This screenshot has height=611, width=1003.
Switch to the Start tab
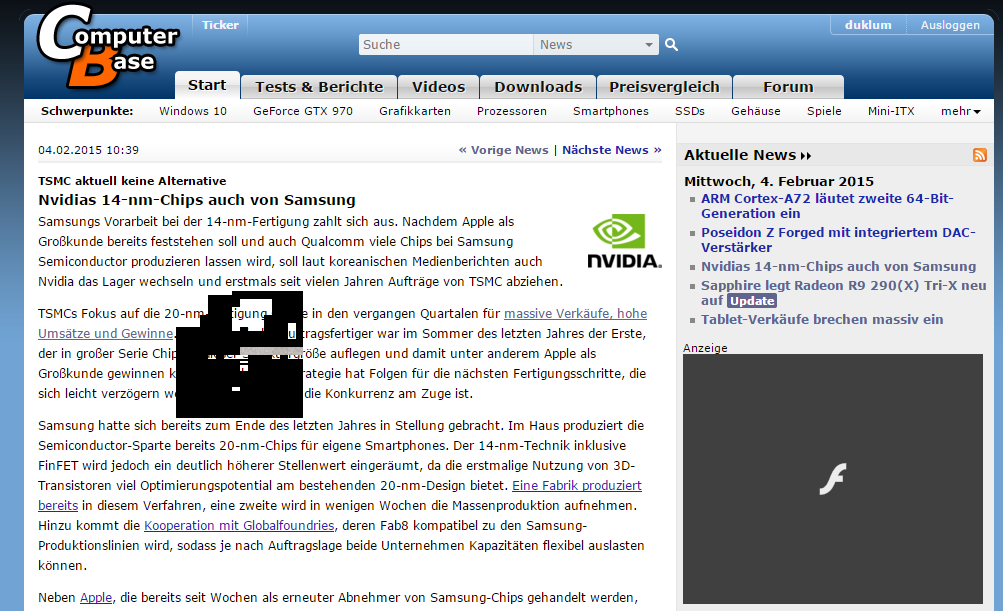point(207,85)
